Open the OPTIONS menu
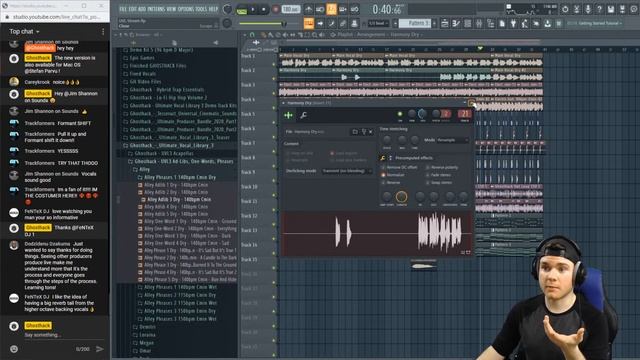Viewport: 640px width, 360px height. (x=186, y=9)
